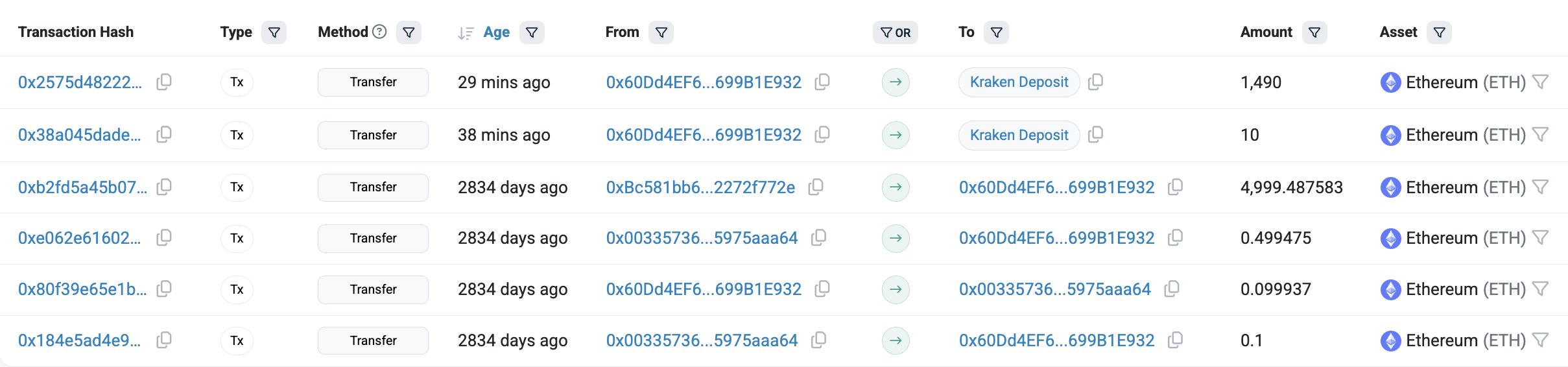The image size is (1568, 367).
Task: Copy the 0xBc581bb6...2272f772e sender address
Action: (816, 187)
